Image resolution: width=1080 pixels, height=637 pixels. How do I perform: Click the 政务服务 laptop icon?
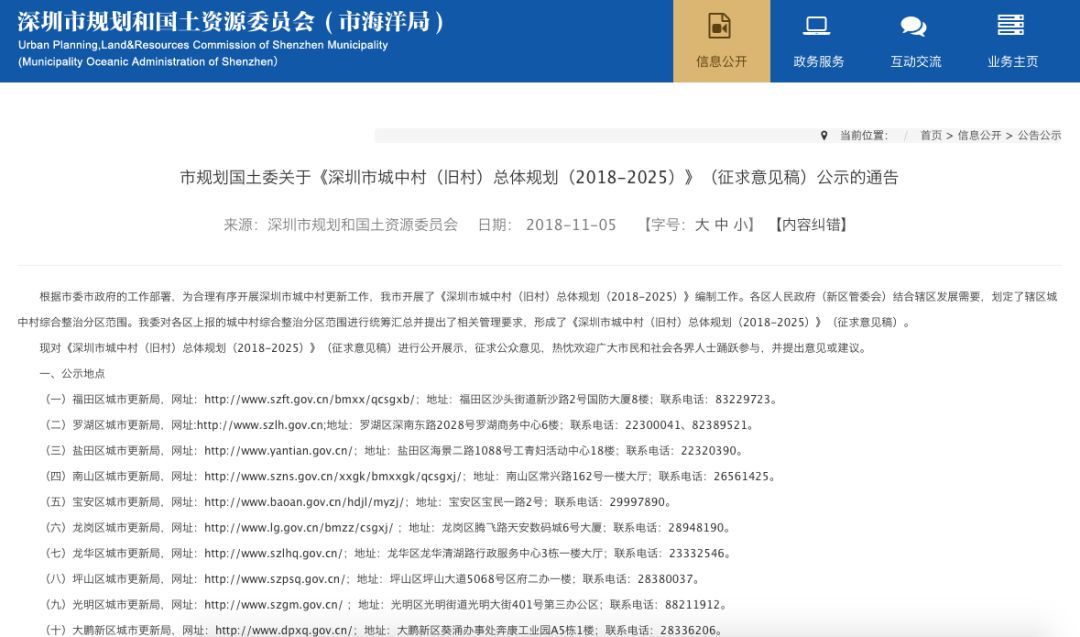pyautogui.click(x=817, y=25)
